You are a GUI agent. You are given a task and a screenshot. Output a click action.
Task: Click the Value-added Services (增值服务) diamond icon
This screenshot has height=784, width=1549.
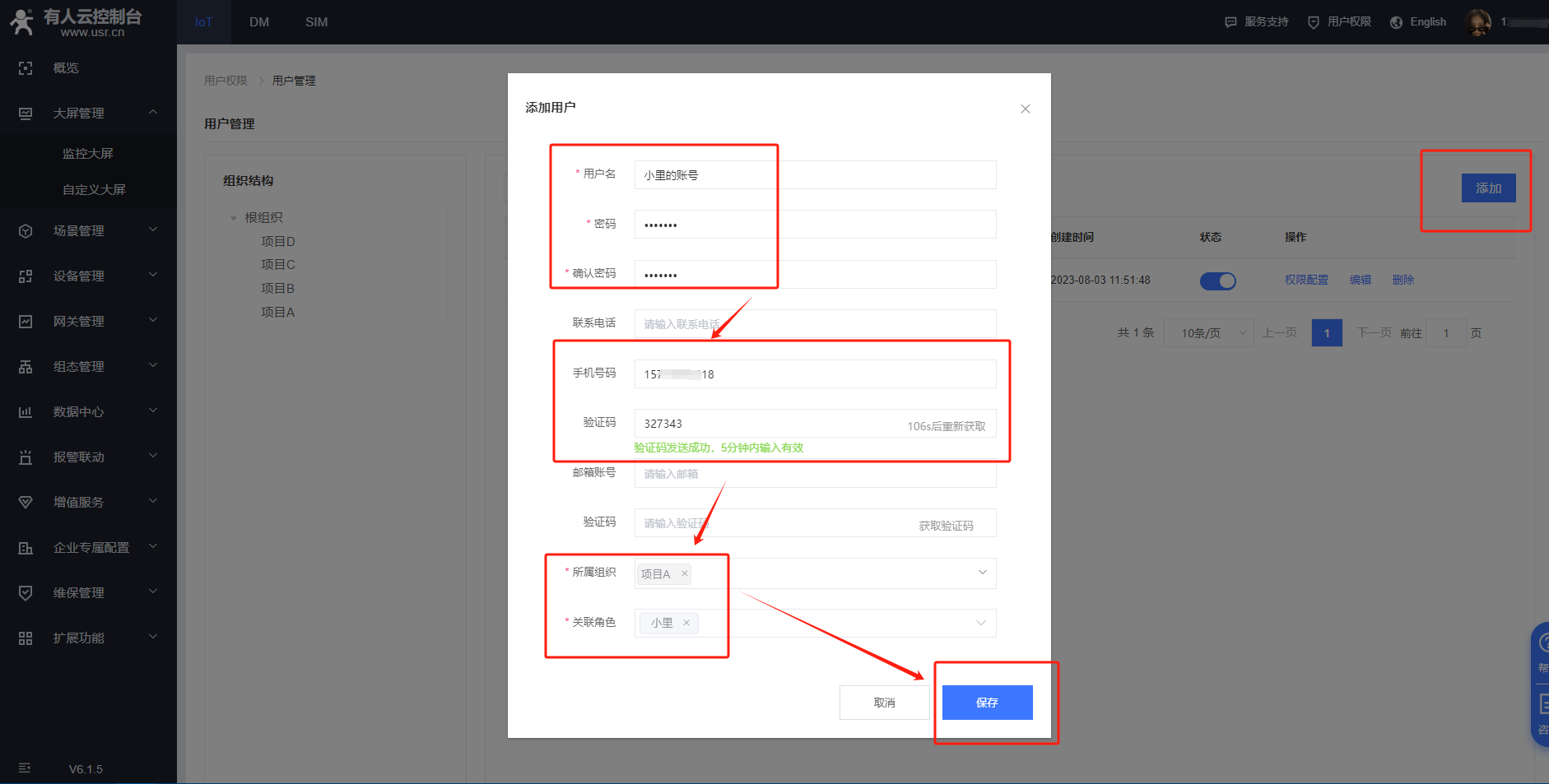(26, 503)
